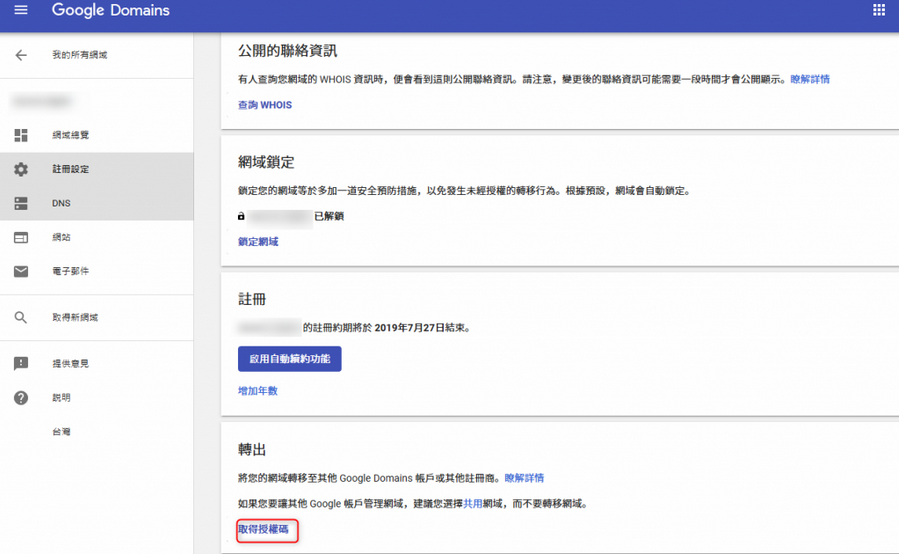Open the Google apps grid
The height and width of the screenshot is (554, 899).
coord(878,10)
